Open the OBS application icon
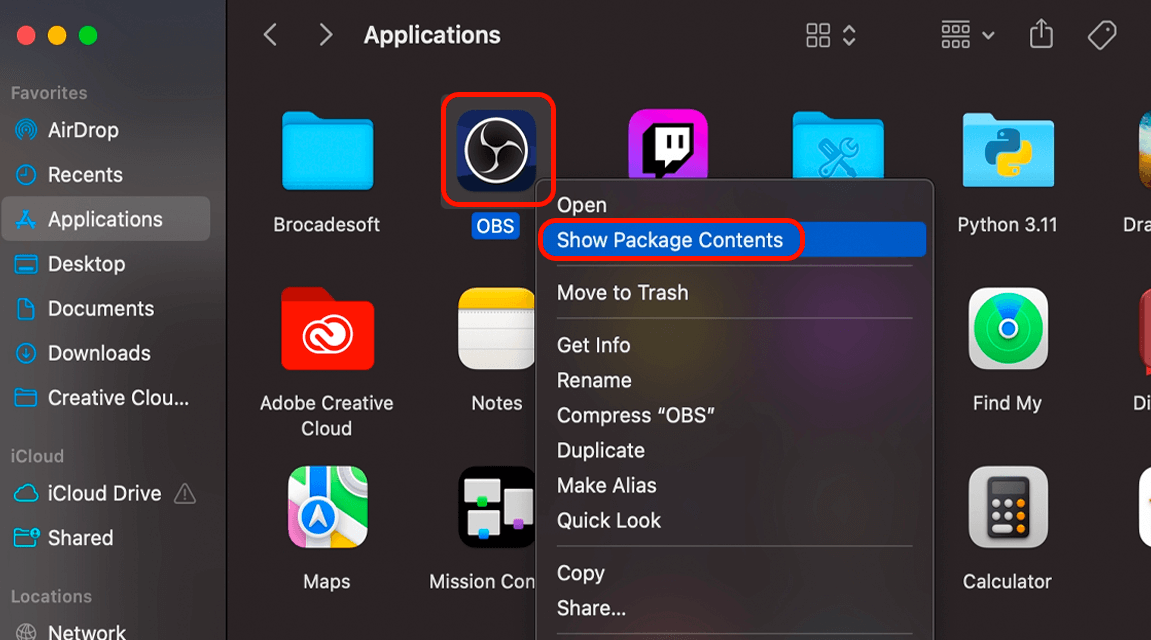 coord(497,150)
